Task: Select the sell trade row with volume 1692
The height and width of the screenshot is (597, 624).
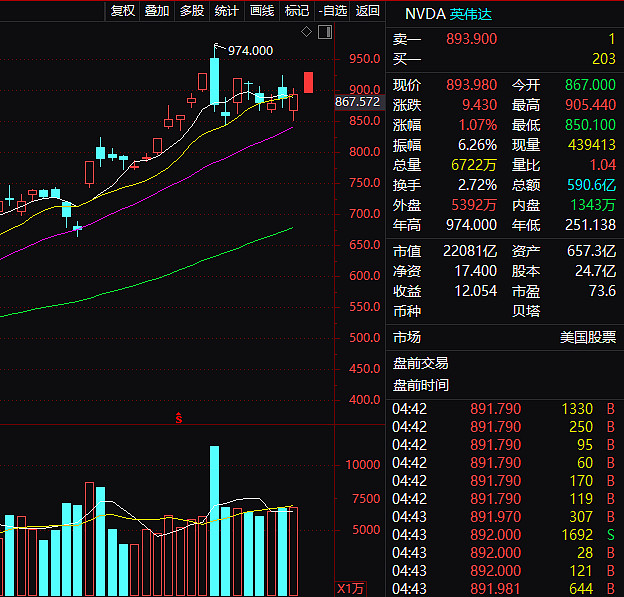Action: [503, 535]
